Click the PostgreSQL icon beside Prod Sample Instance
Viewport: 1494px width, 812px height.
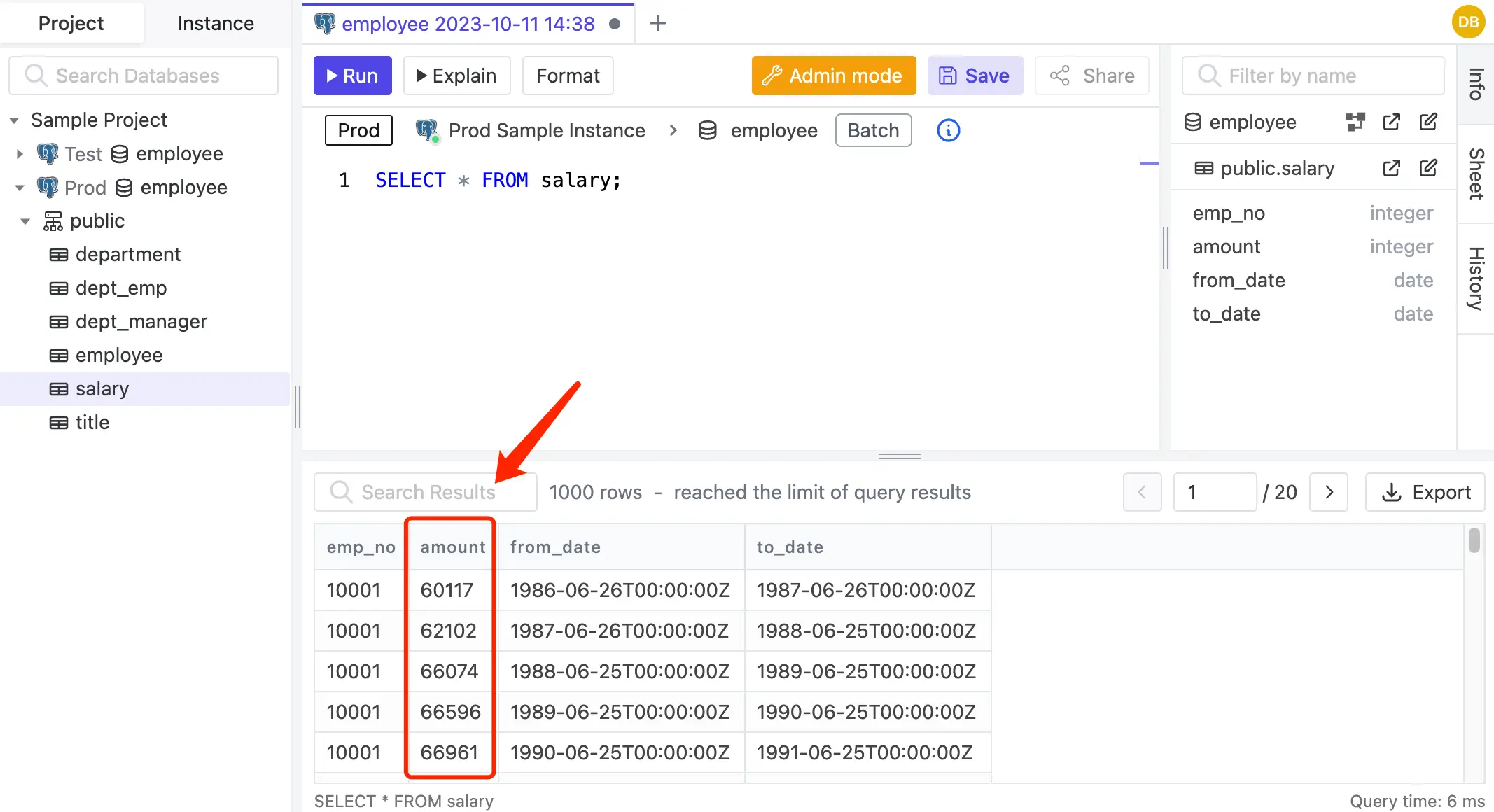427,129
